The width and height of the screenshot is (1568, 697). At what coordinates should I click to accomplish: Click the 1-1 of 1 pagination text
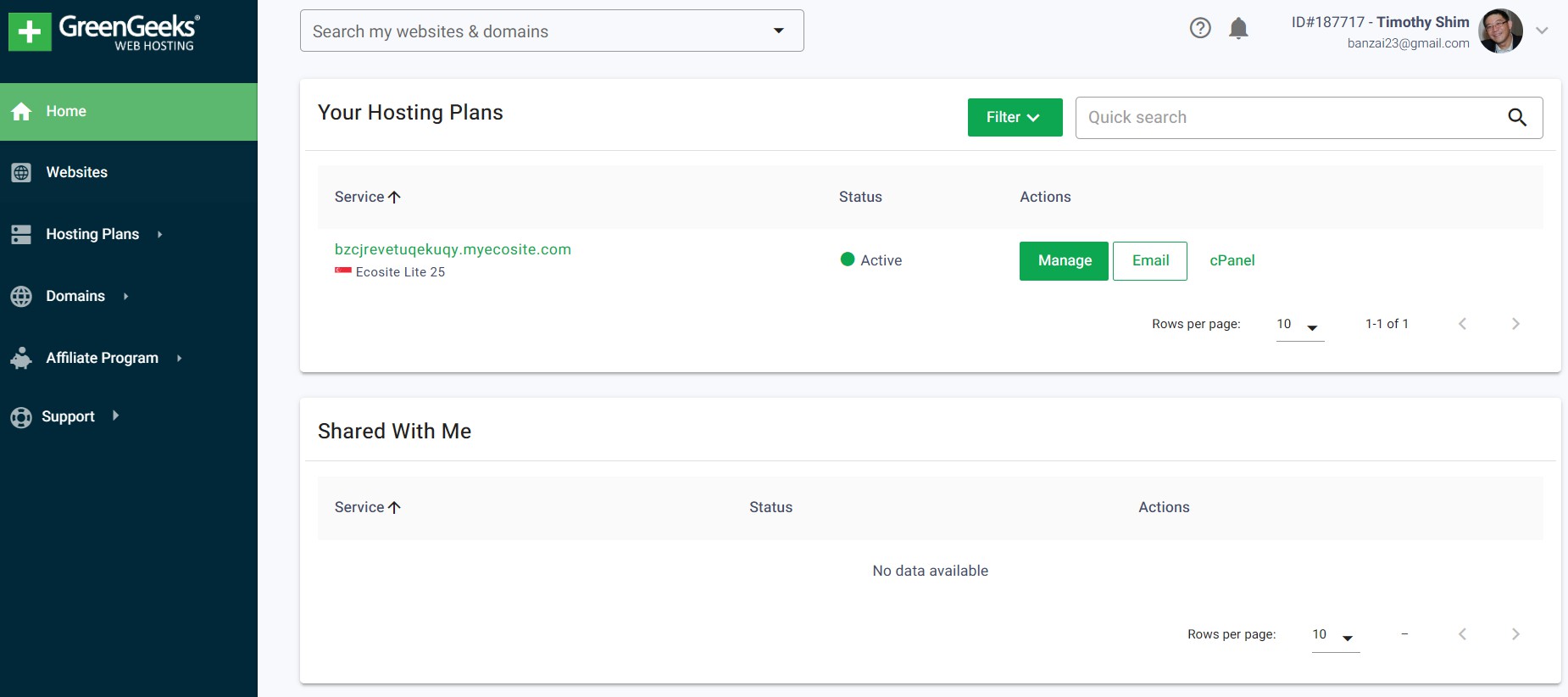coord(1387,324)
